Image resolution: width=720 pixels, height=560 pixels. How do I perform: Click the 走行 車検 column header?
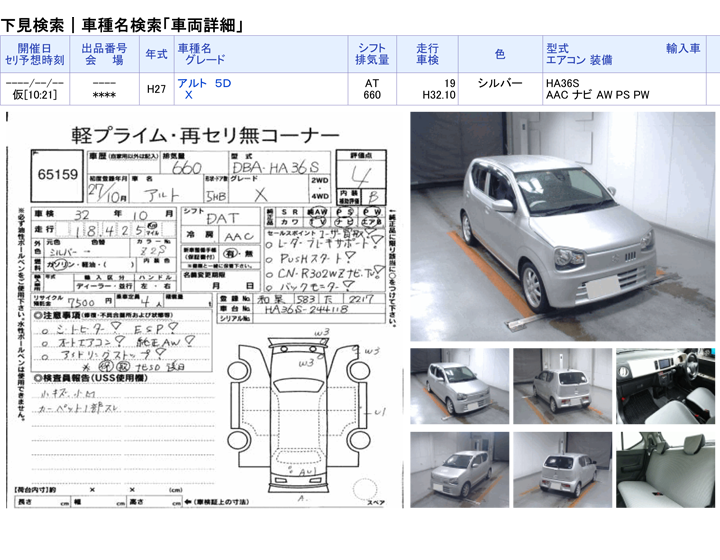(427, 54)
